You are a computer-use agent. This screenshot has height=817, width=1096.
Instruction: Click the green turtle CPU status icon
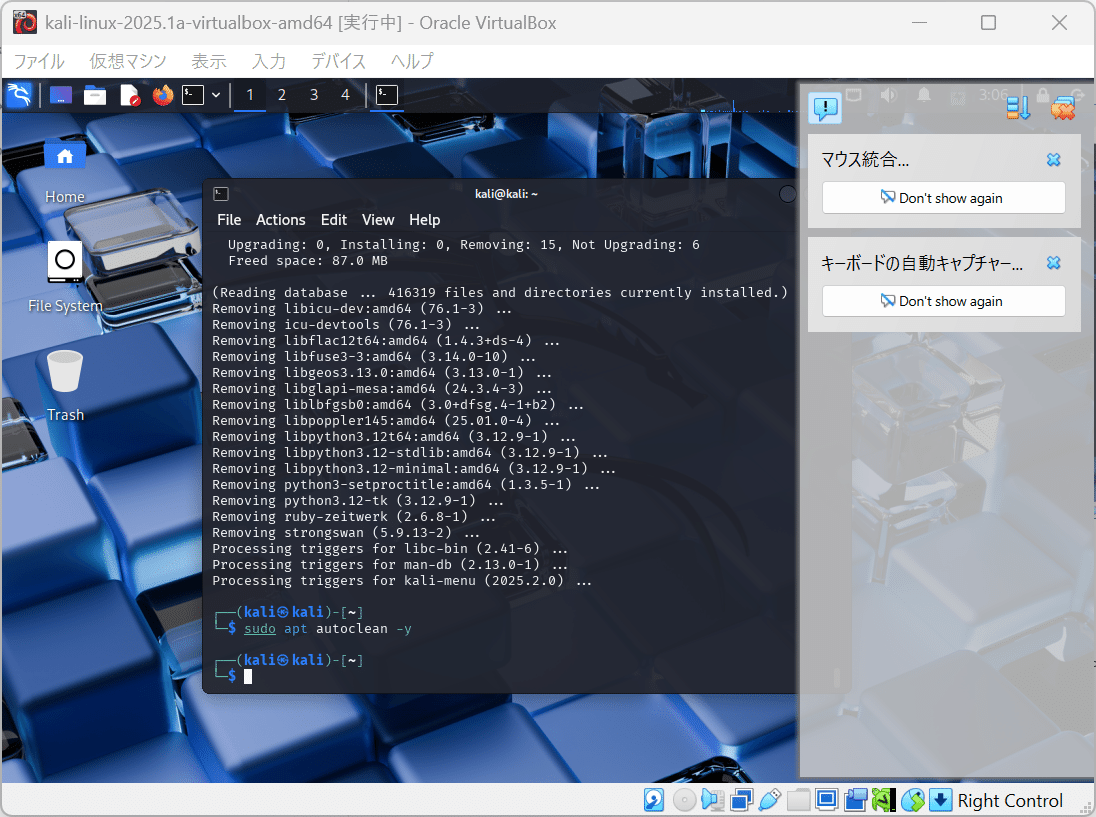pos(884,800)
